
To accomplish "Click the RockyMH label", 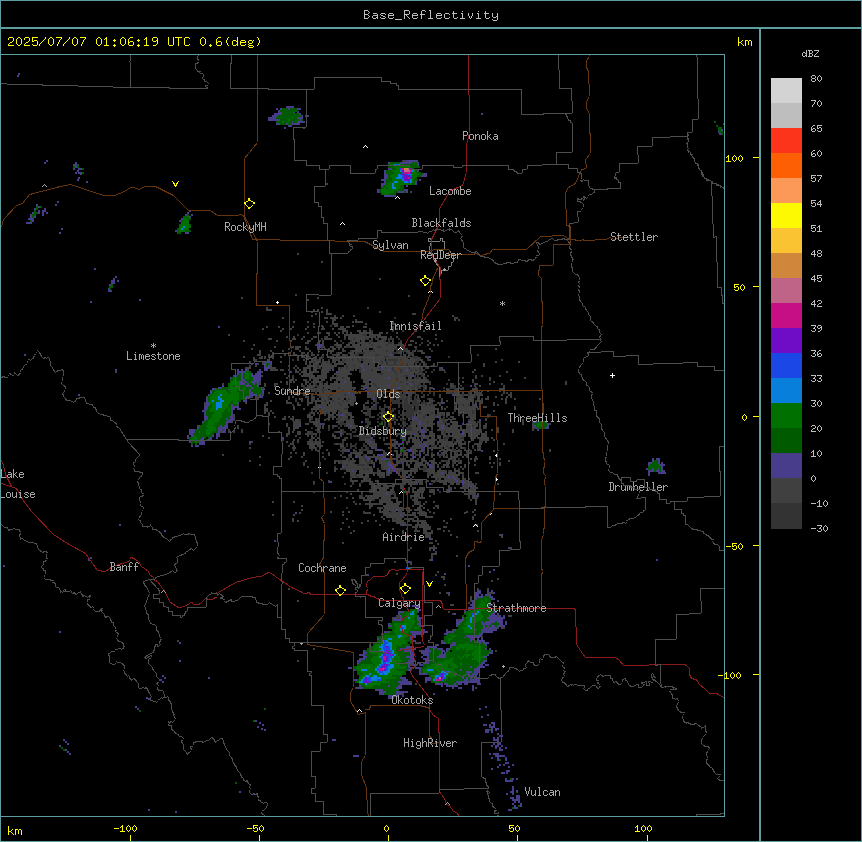I will click(245, 227).
